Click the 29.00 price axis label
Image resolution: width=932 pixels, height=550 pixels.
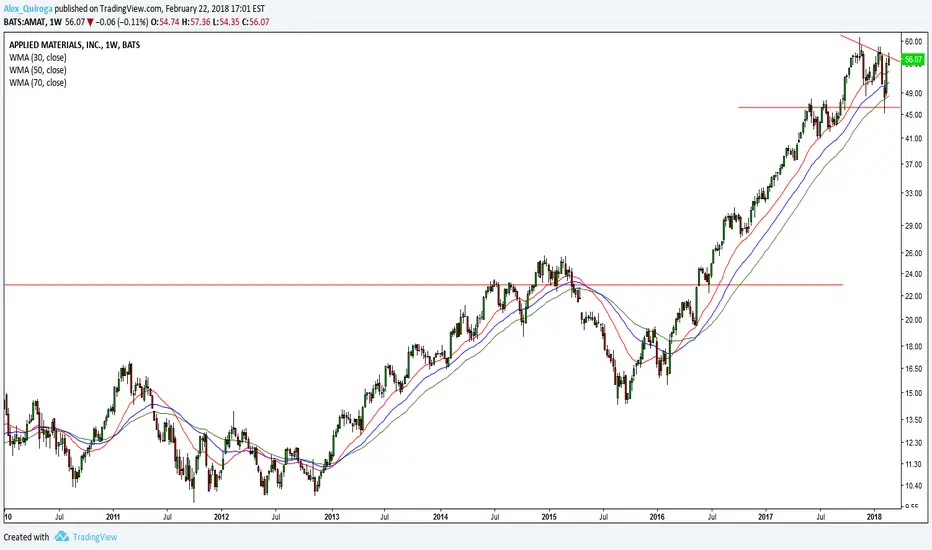[x=912, y=226]
